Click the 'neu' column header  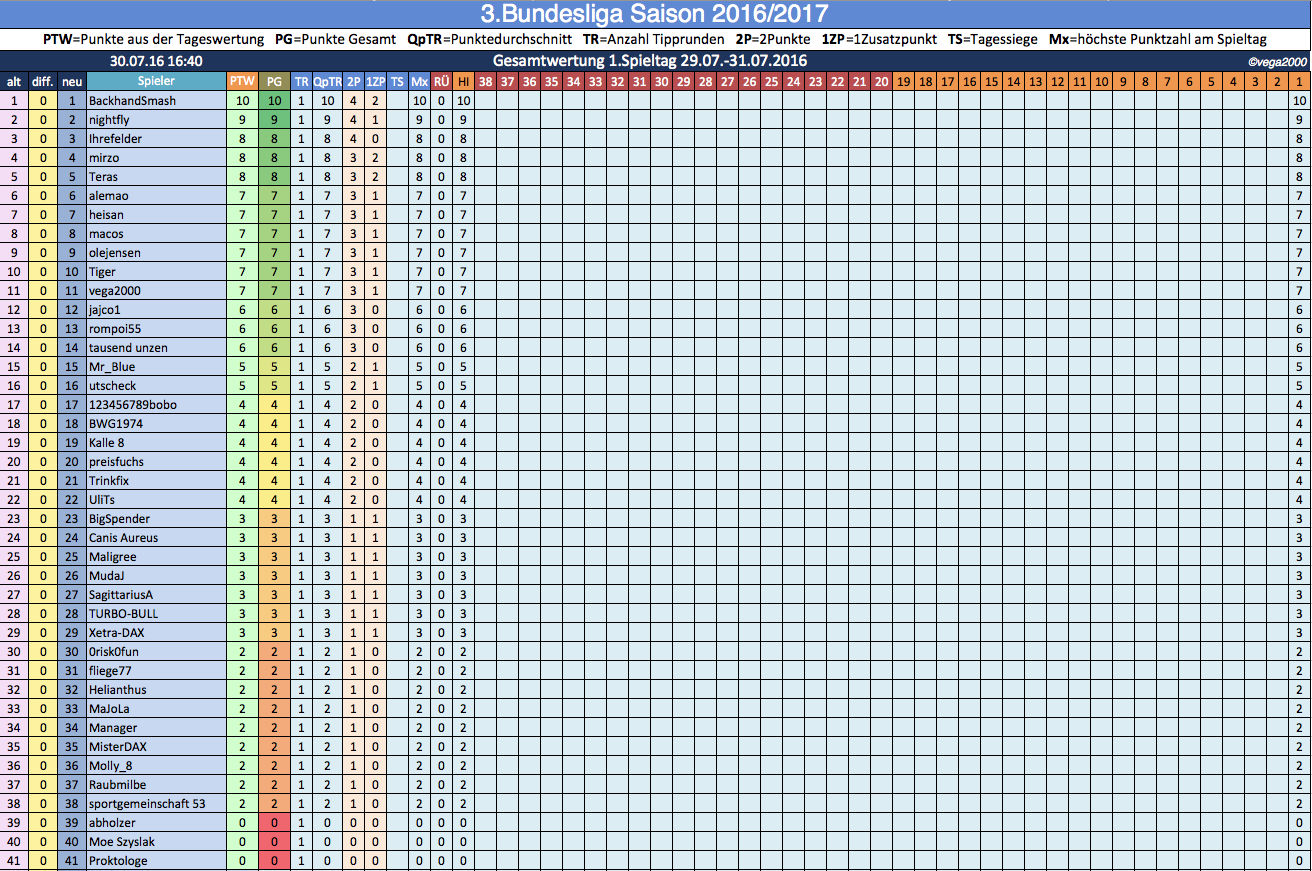[x=71, y=81]
